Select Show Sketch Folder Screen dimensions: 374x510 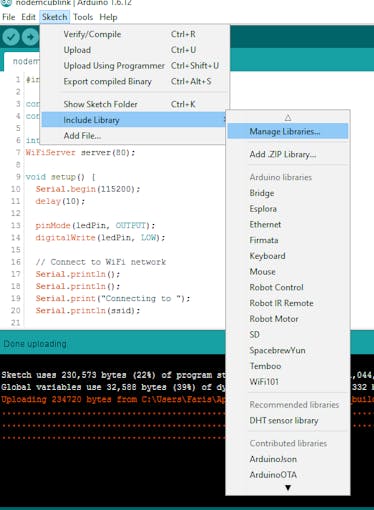click(135, 104)
